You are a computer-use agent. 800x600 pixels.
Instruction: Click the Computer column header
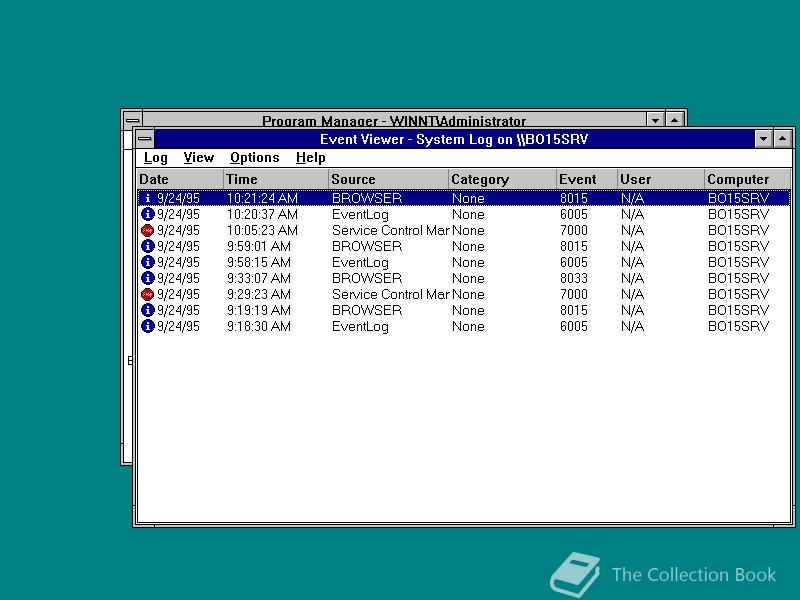pyautogui.click(x=748, y=179)
